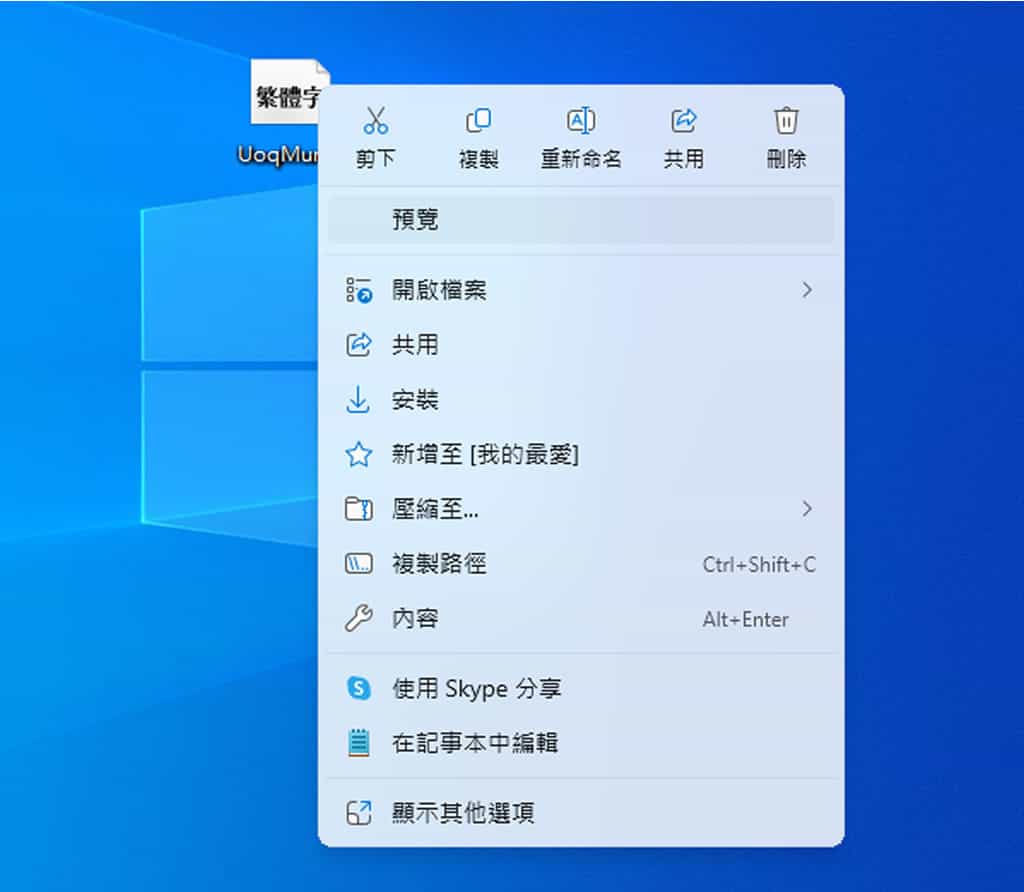Click the download arrow icon beside 安裝
The height and width of the screenshot is (892, 1024).
(x=358, y=400)
